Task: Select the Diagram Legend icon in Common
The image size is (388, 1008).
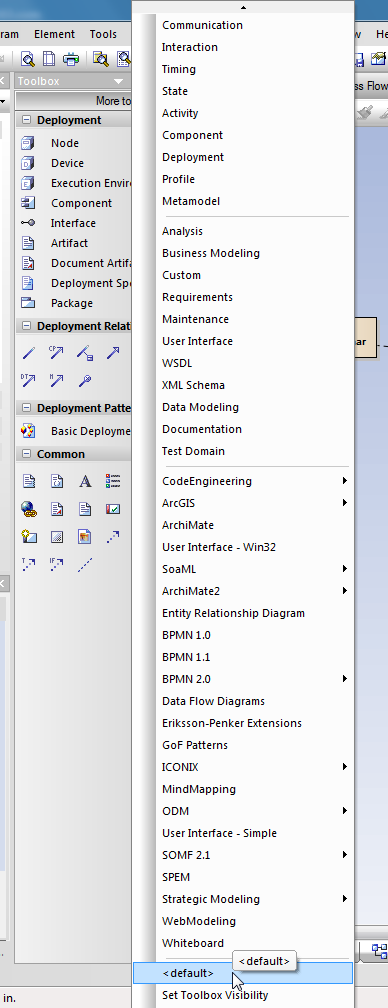Action: 113,482
